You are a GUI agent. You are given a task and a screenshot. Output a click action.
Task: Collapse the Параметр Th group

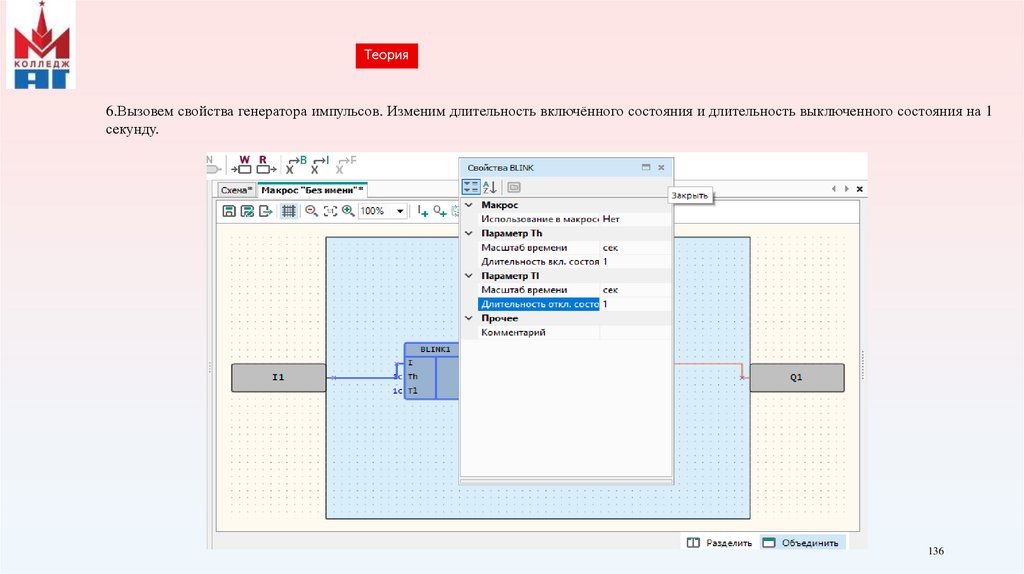click(x=468, y=233)
